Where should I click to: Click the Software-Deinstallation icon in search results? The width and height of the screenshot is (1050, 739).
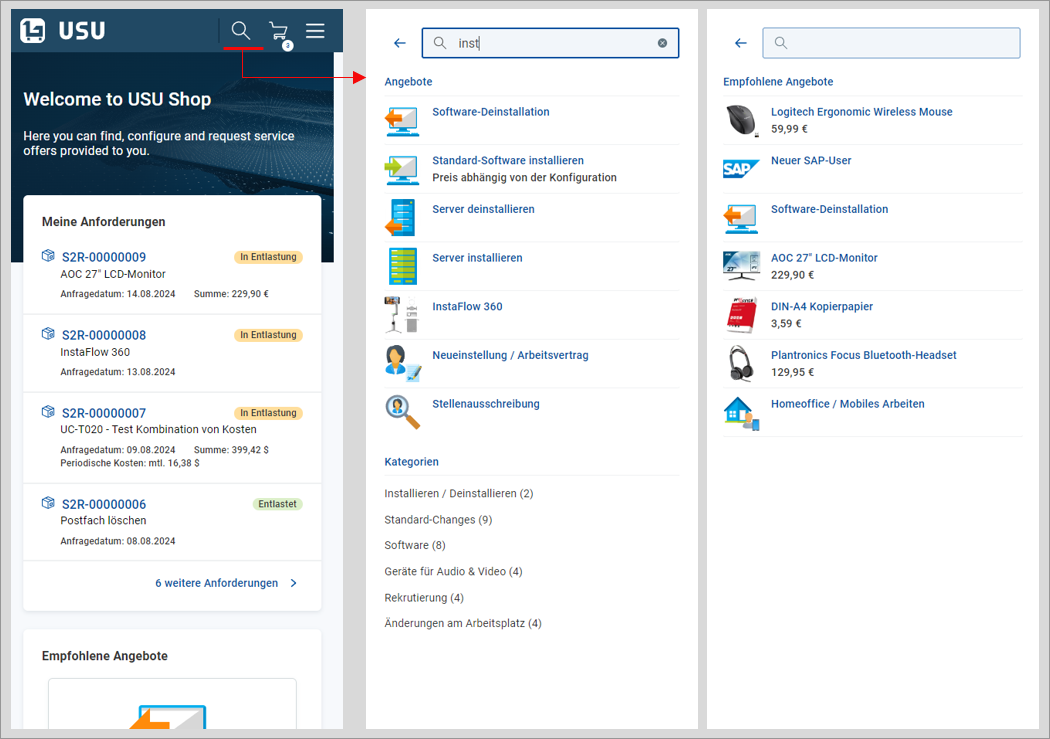[402, 120]
